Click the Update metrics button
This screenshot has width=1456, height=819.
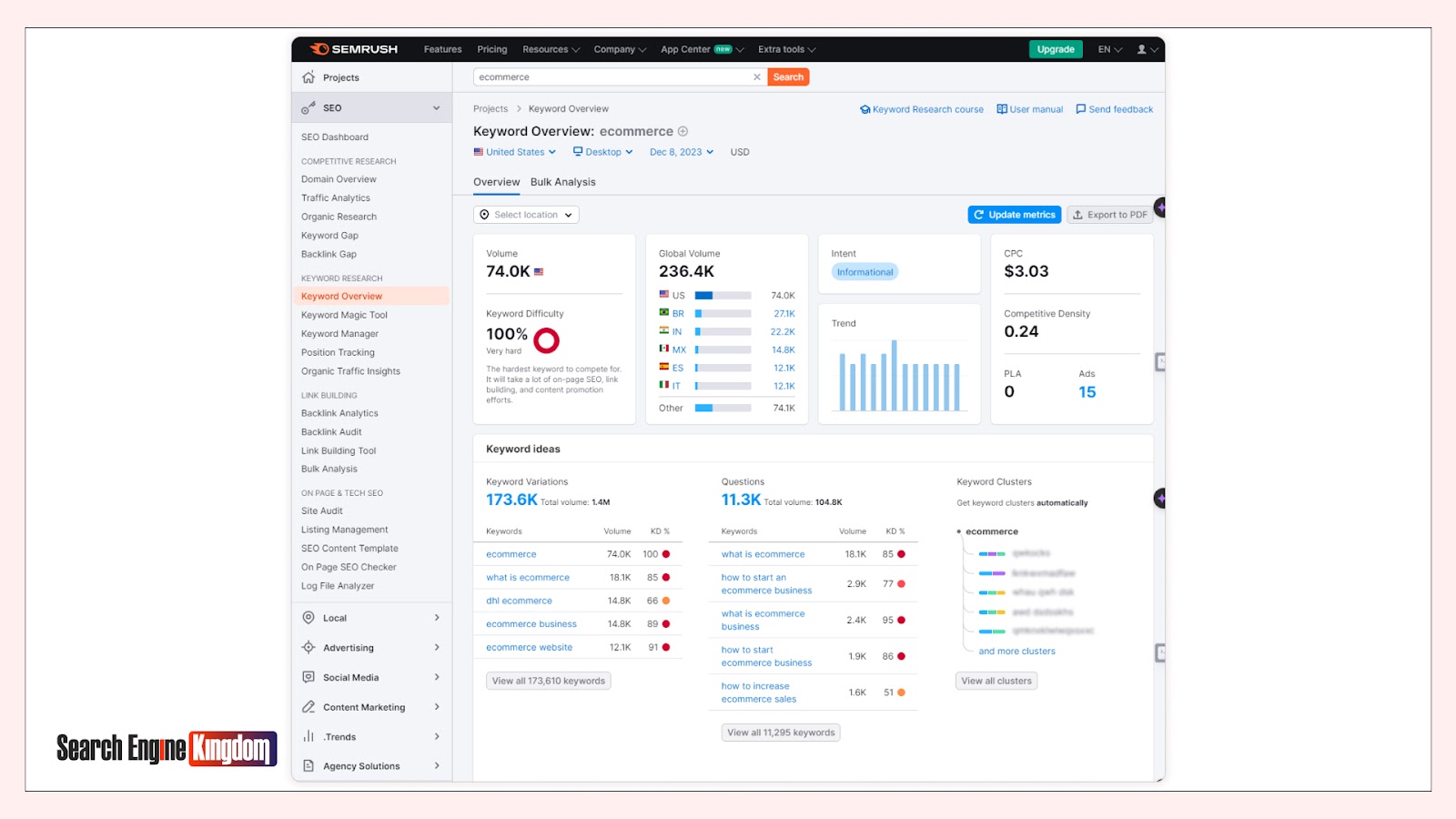tap(1015, 215)
